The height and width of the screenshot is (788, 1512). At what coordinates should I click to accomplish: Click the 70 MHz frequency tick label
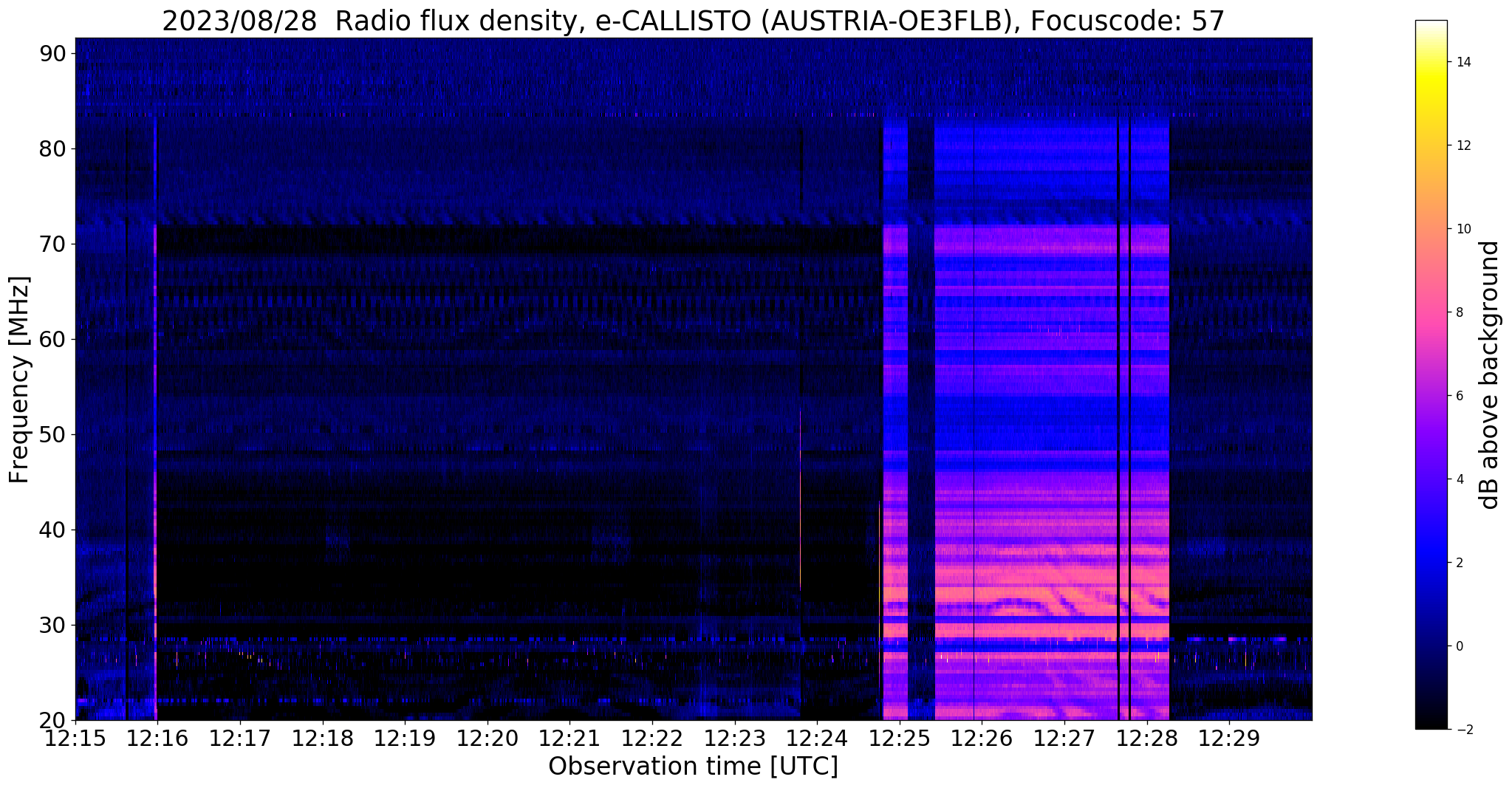tap(53, 244)
